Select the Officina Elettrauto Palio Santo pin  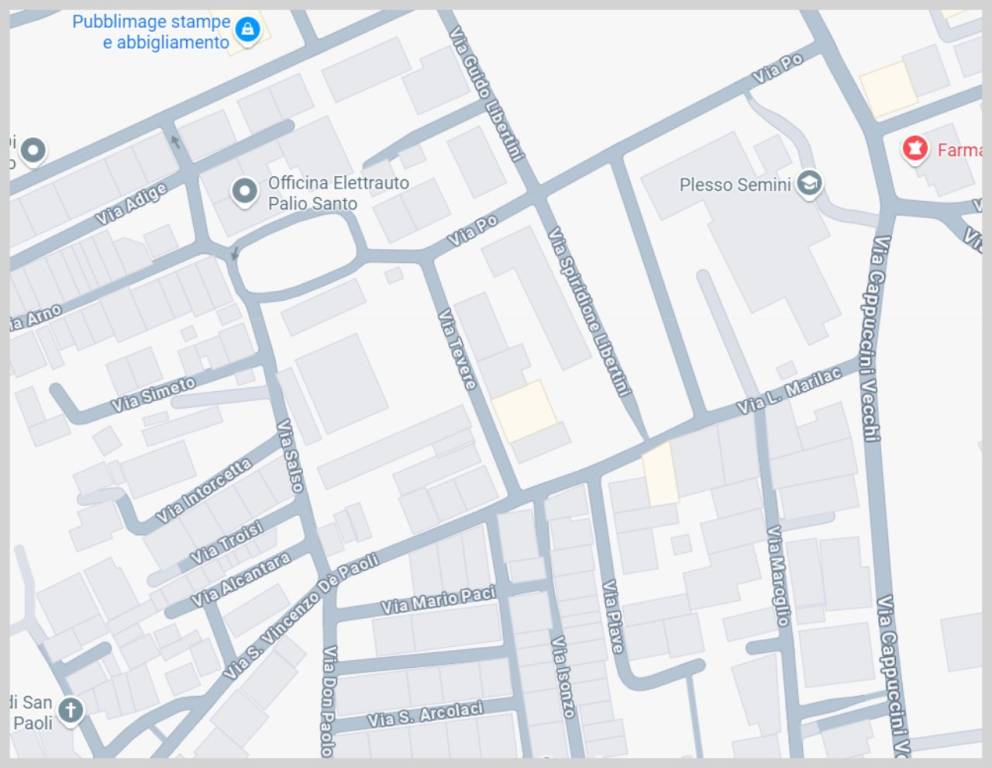tap(243, 192)
